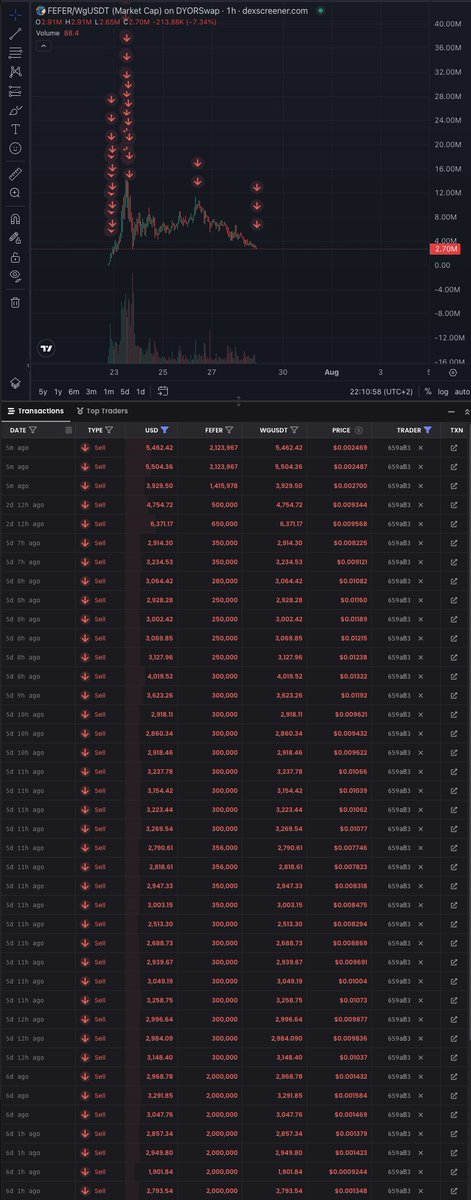Set chart range to 1y
The height and width of the screenshot is (1200, 471).
click(x=58, y=392)
